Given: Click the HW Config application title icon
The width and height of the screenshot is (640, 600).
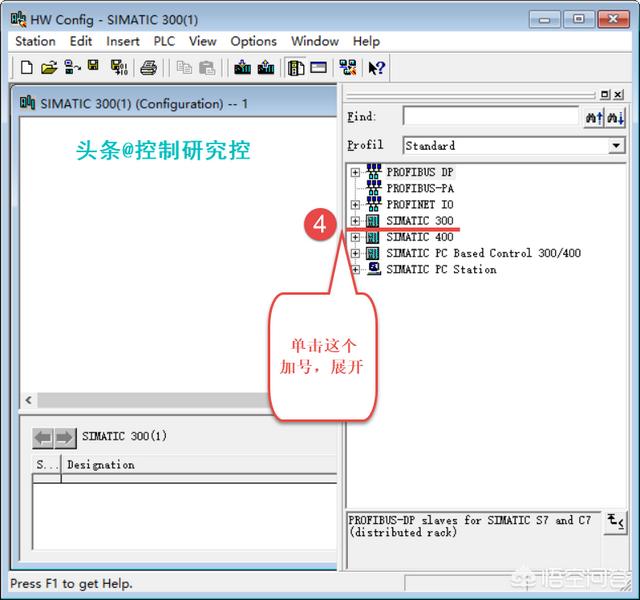Looking at the screenshot, I should [x=18, y=19].
